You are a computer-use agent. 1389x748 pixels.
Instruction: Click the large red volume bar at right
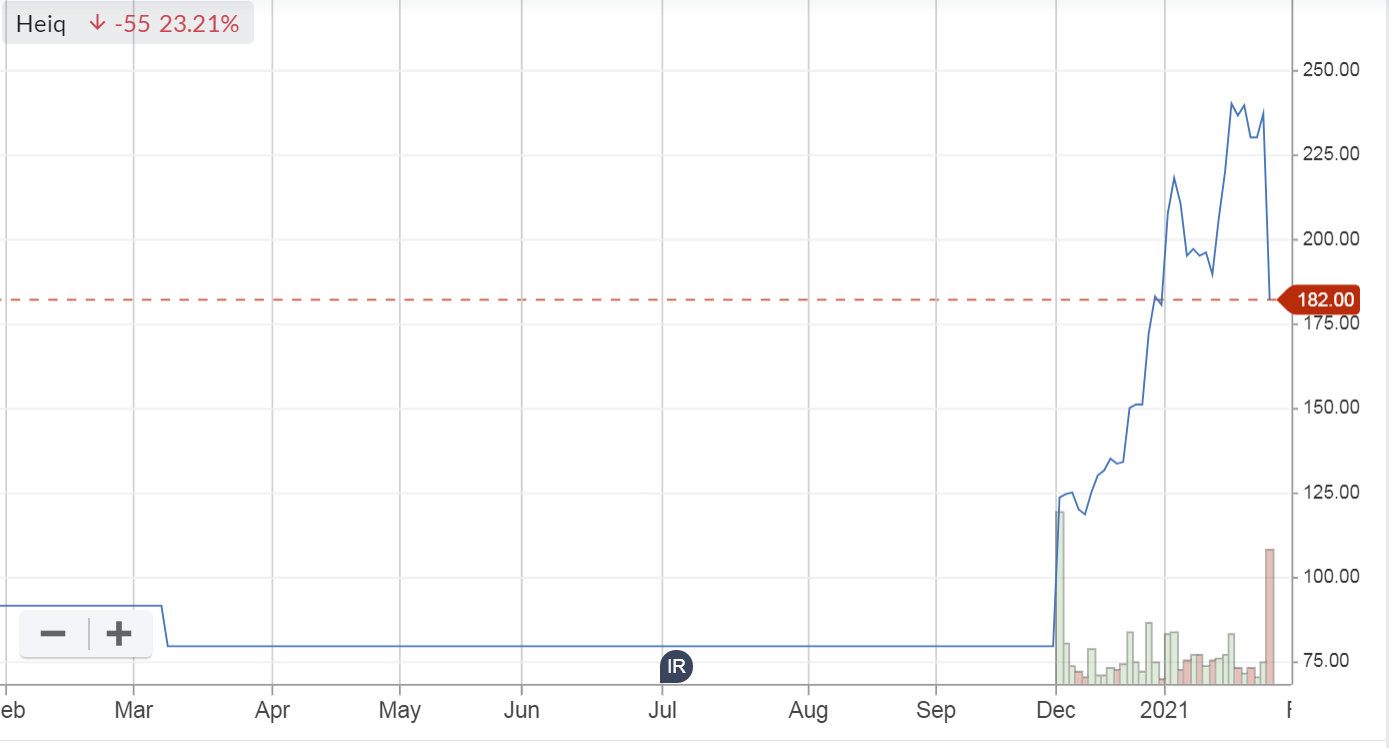coord(1269,615)
